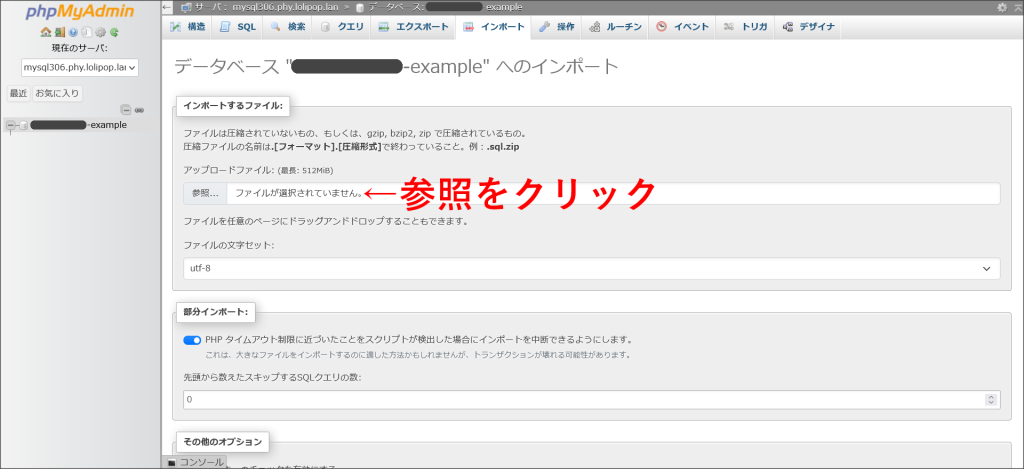Image resolution: width=1024 pixels, height=469 pixels.
Task: Open page settings gear at top right
Action: tap(1002, 7)
